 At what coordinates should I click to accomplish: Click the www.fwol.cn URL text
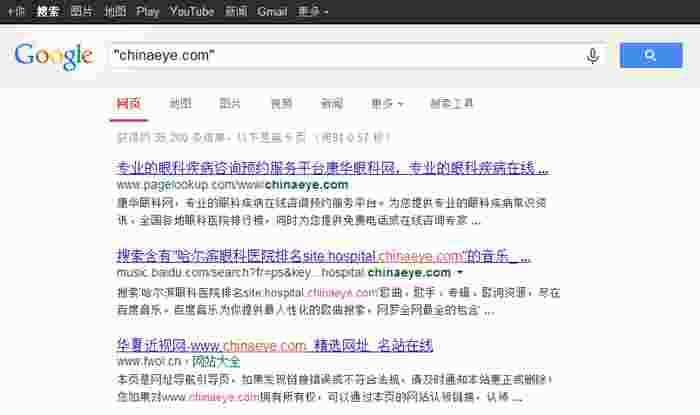tap(149, 361)
